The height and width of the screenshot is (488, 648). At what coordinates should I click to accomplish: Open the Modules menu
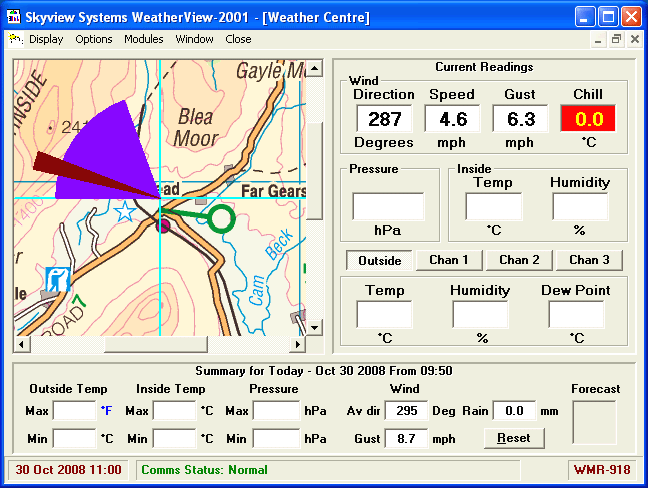pos(144,39)
